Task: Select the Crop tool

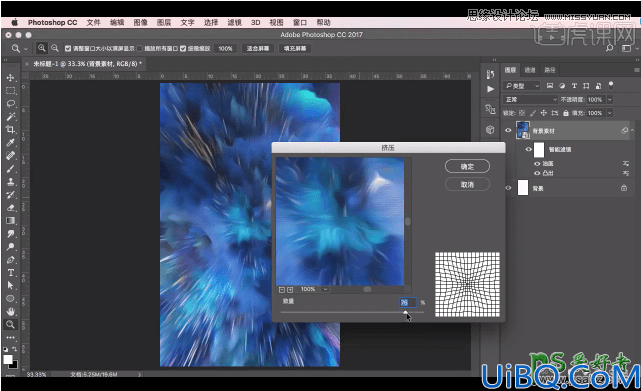Action: pyautogui.click(x=11, y=130)
